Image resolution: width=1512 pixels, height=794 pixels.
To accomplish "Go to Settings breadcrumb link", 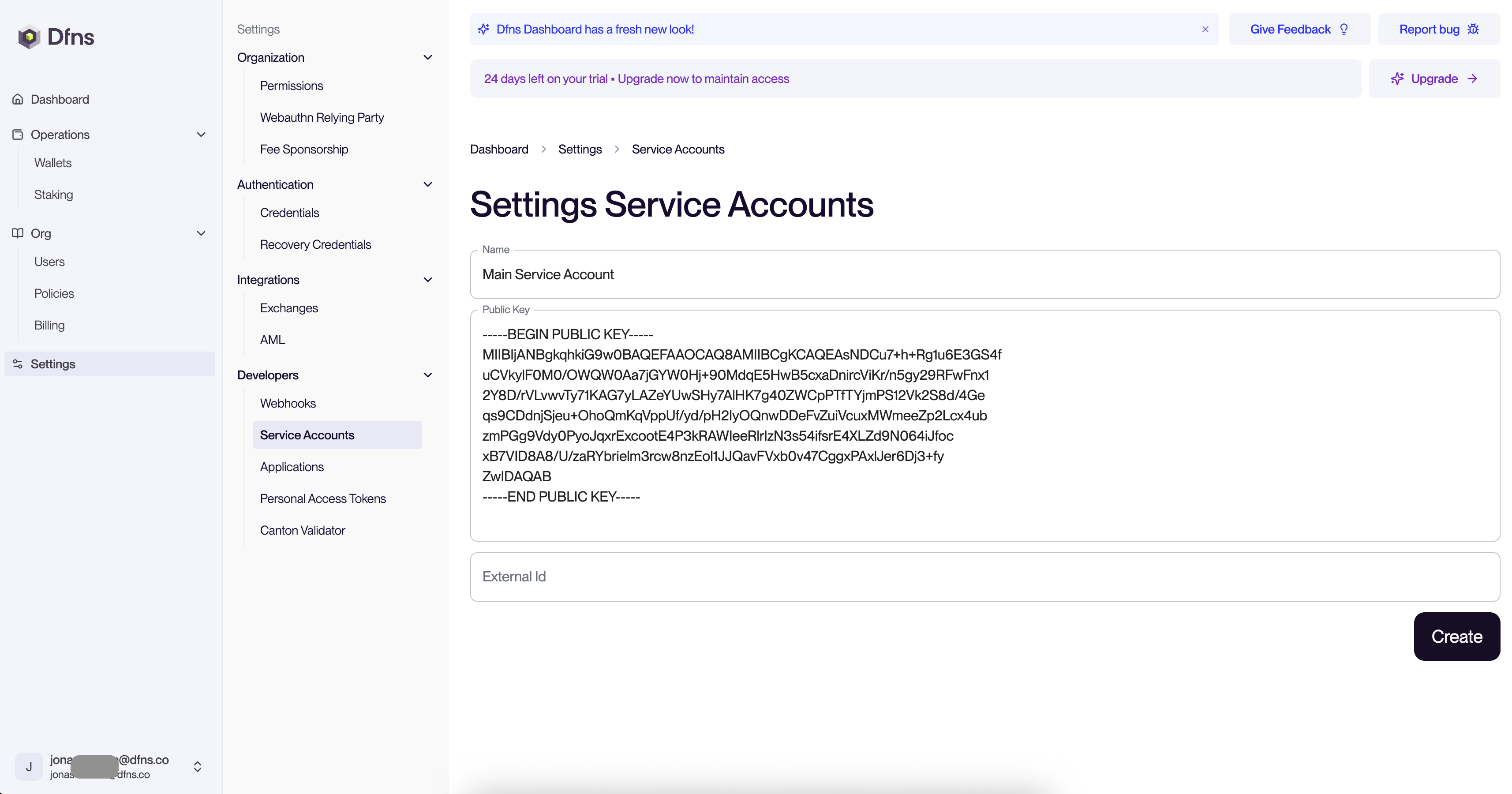I will pos(579,149).
